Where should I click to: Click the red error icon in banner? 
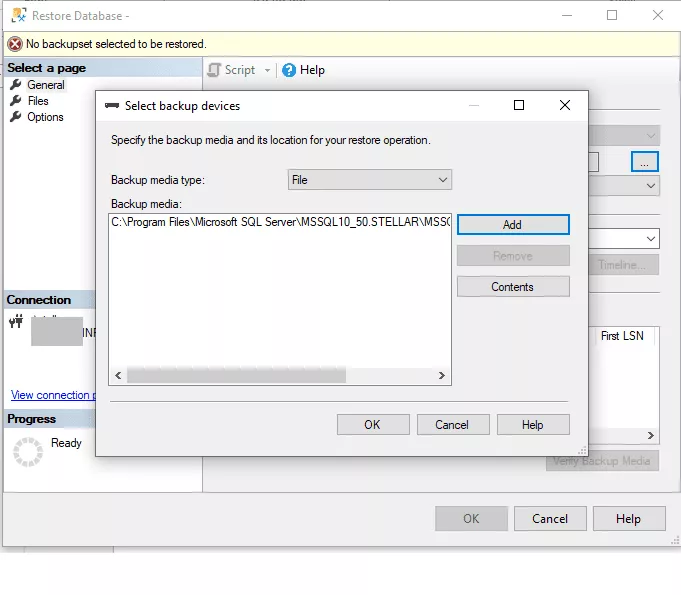[15, 44]
